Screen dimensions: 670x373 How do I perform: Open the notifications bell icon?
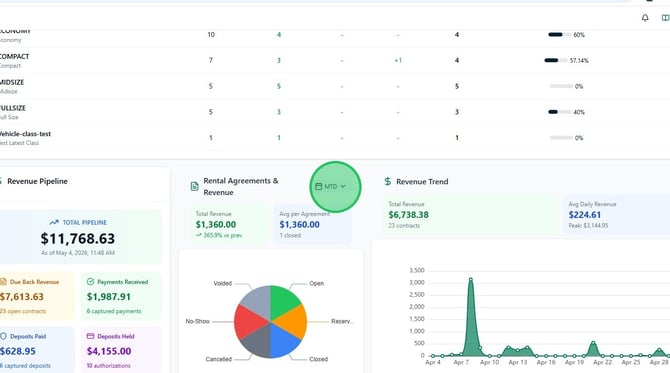(645, 18)
